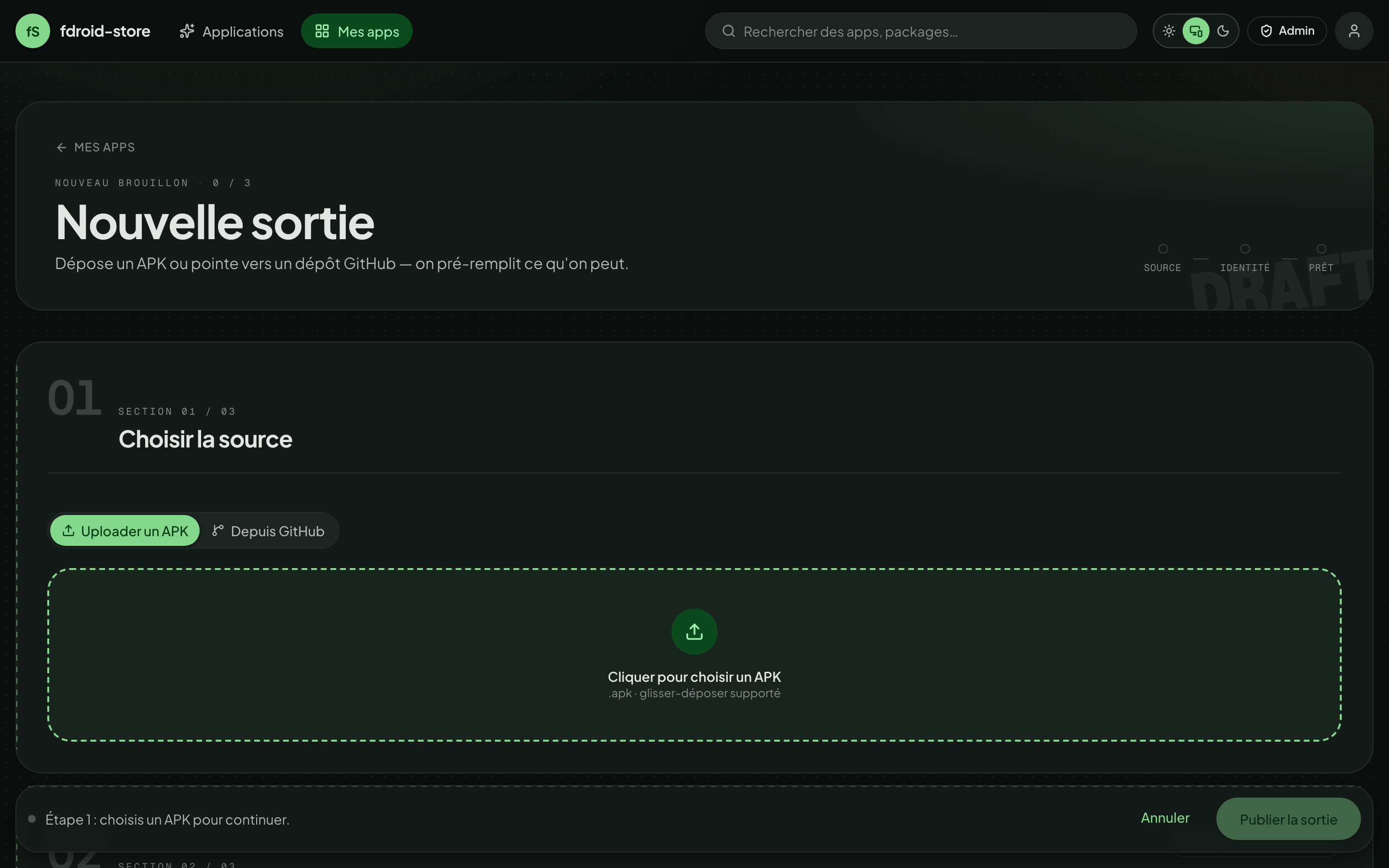Click the 'Dépose un APK ou pointe' subtitle
1389x868 pixels.
click(341, 263)
